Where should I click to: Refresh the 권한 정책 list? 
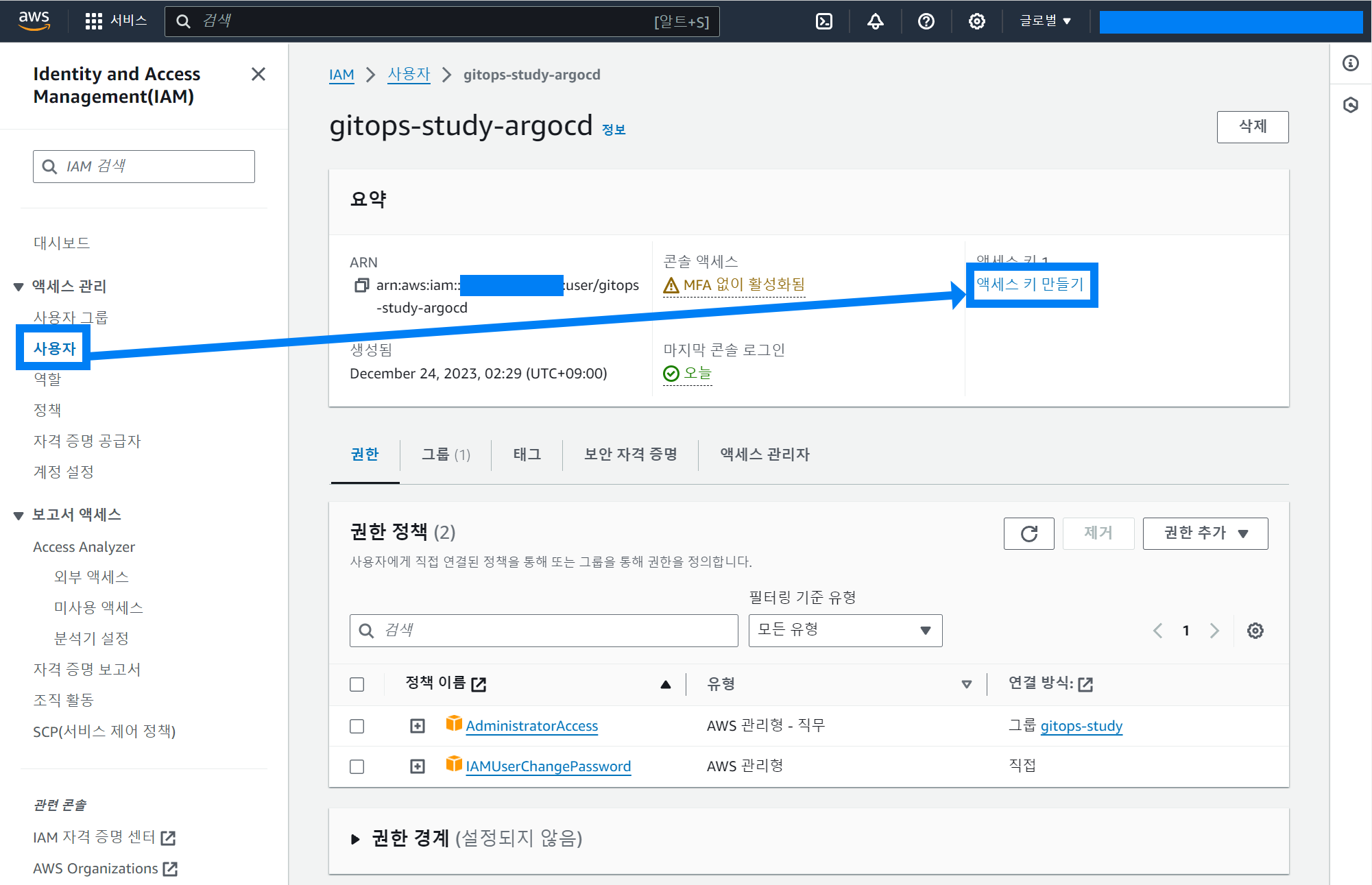click(1028, 533)
